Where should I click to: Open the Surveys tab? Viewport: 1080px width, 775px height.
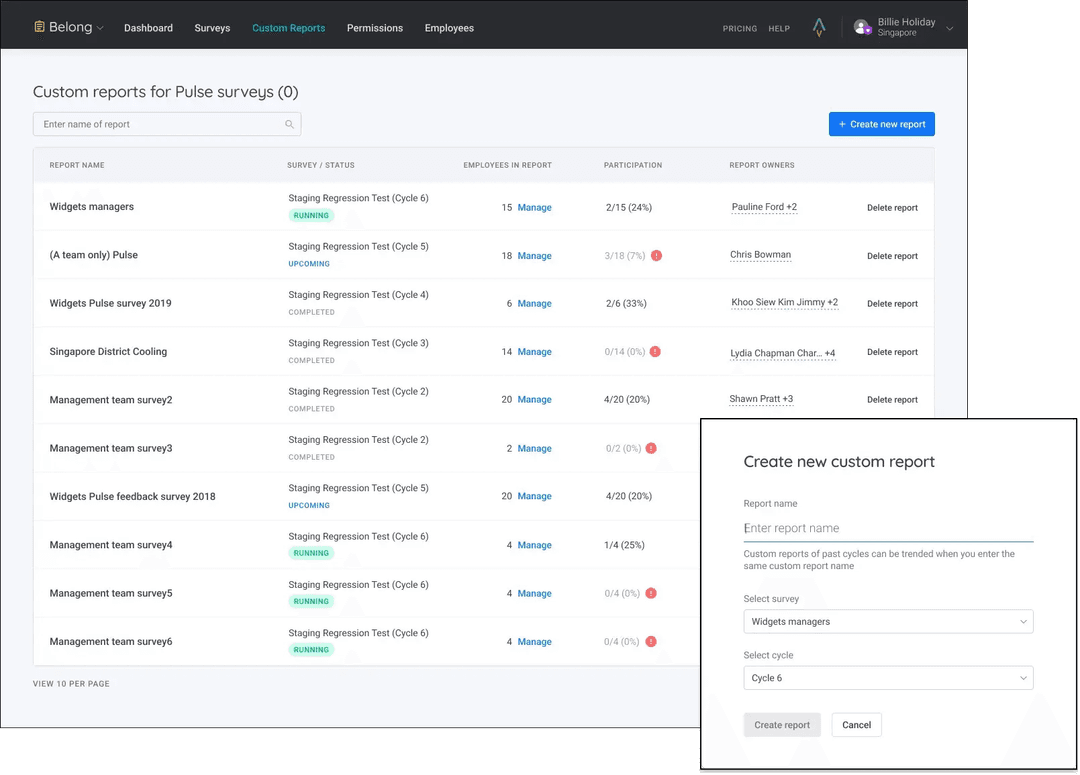point(212,28)
